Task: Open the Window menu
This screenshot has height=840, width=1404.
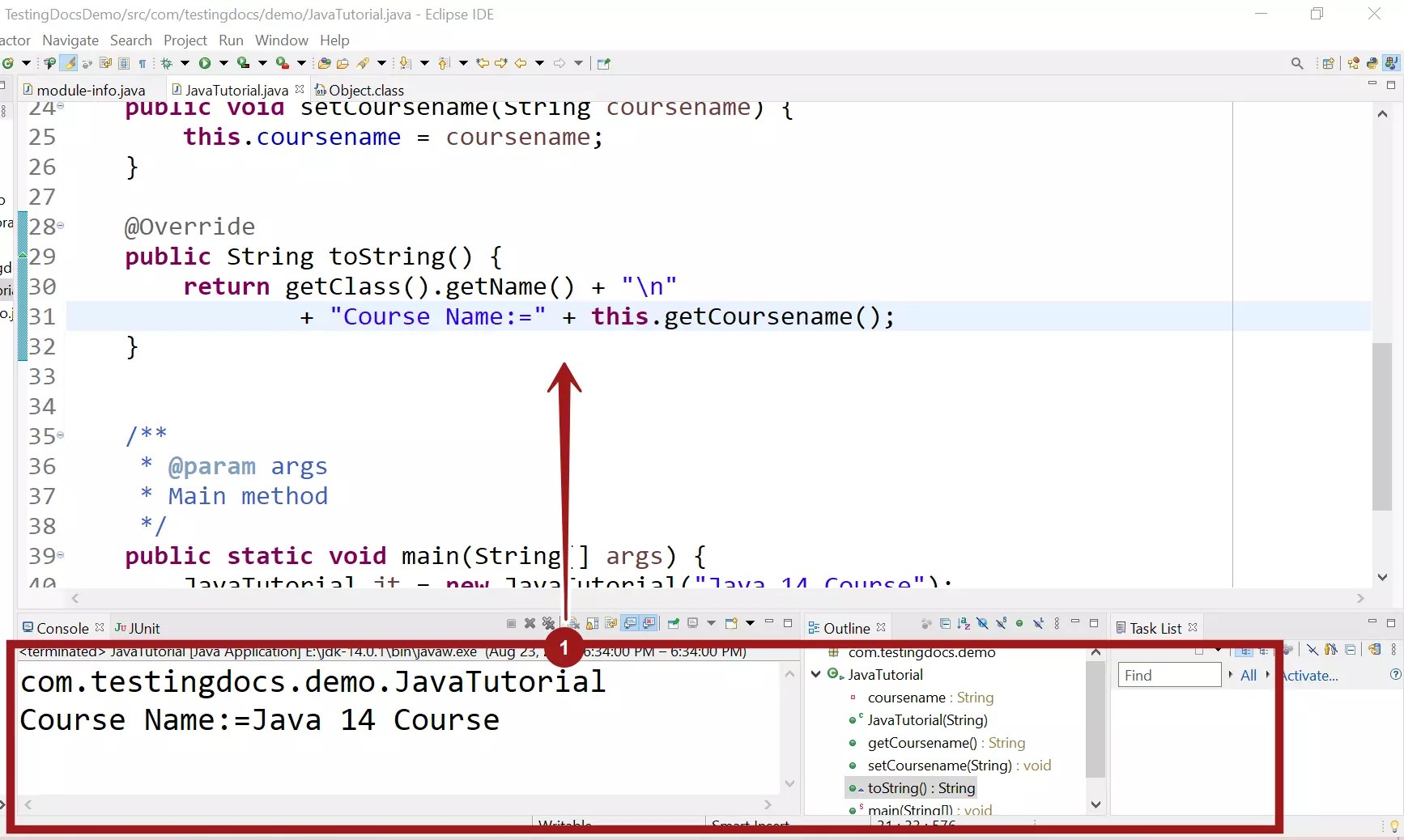Action: pos(280,40)
